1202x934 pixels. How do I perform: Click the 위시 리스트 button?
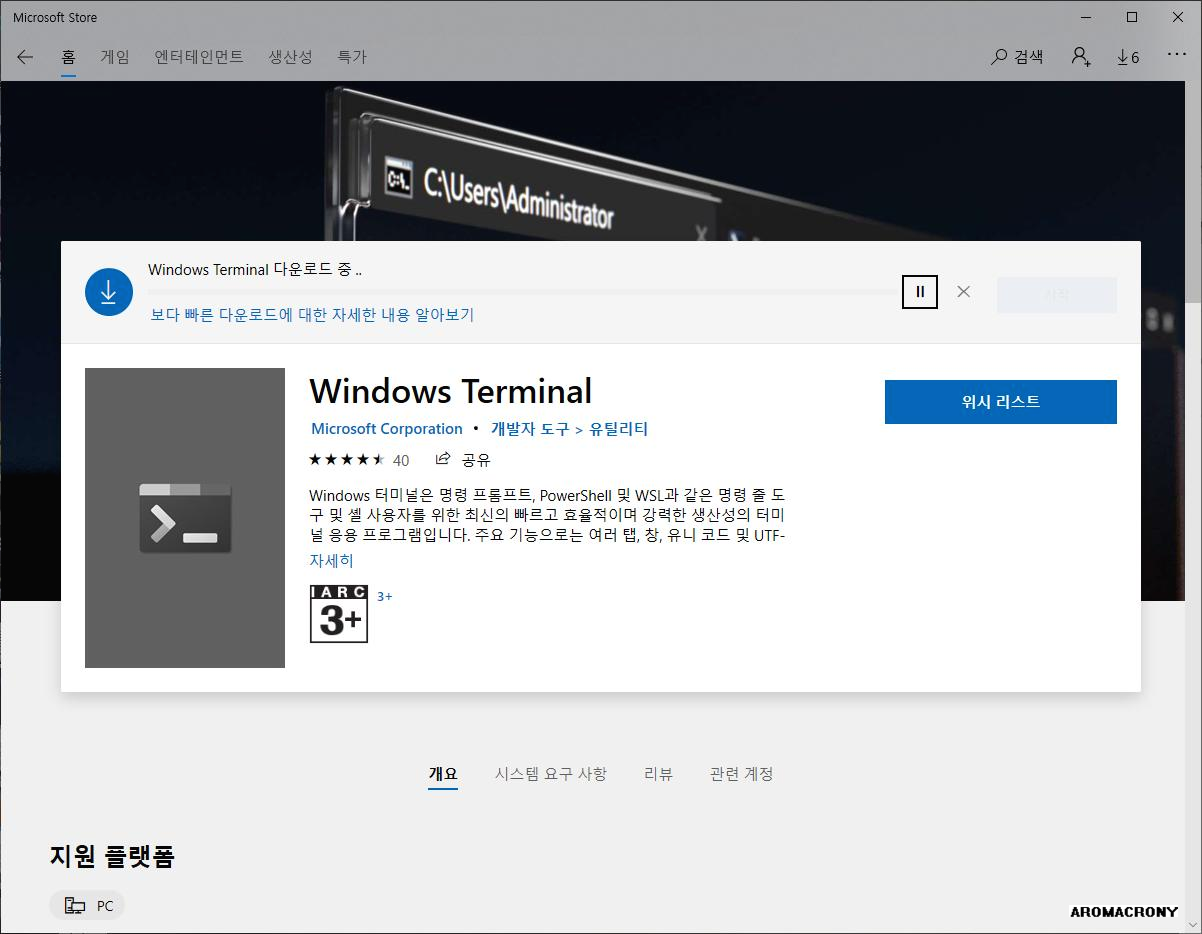[x=1001, y=402]
